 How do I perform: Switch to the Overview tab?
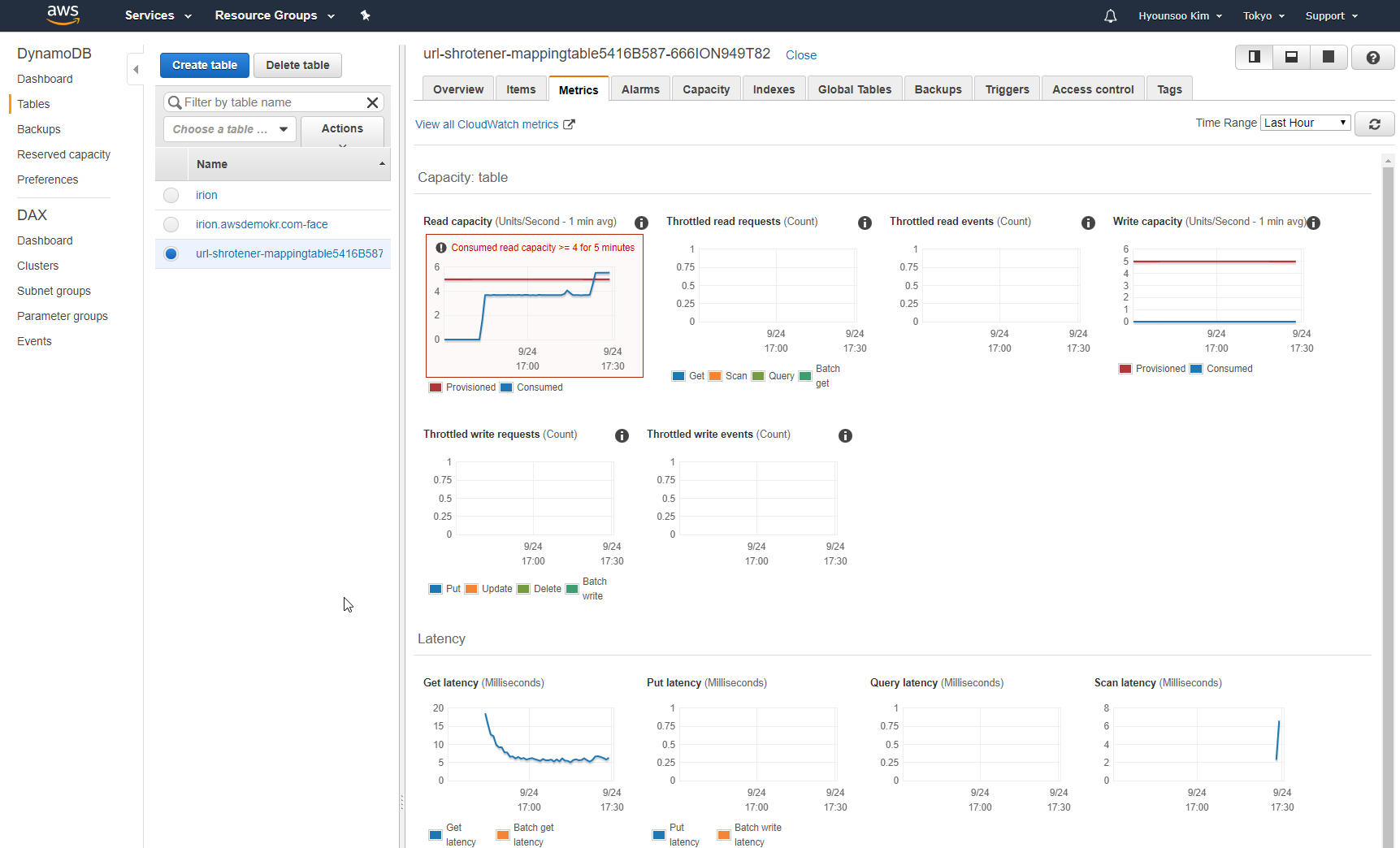click(x=458, y=89)
